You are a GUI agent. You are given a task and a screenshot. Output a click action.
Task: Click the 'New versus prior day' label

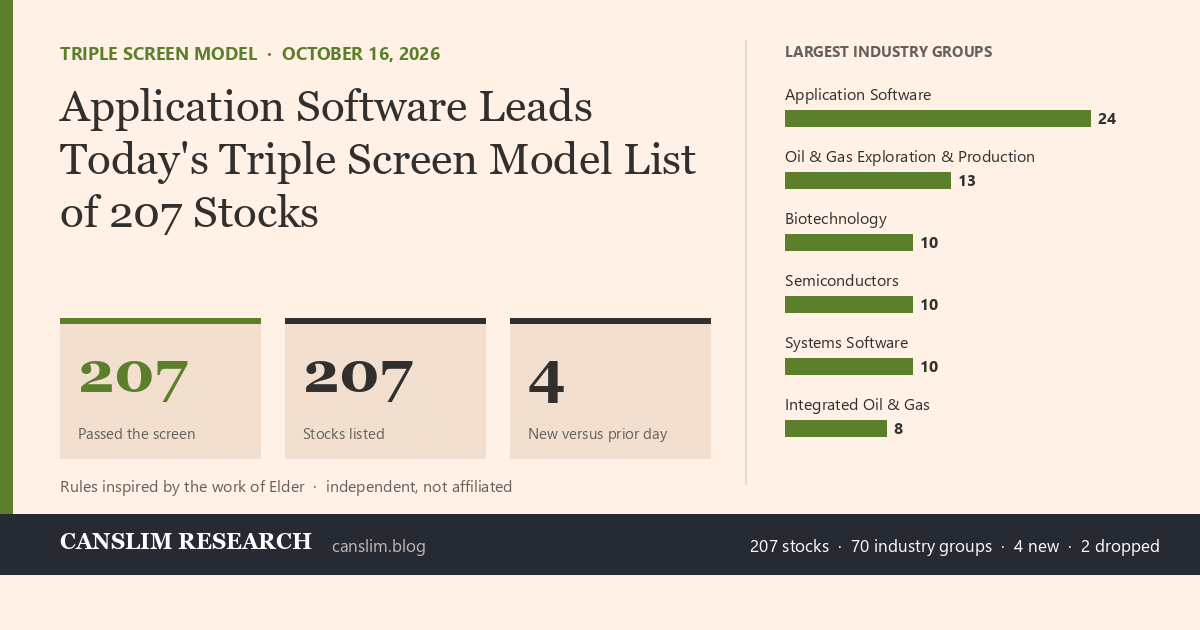click(597, 434)
